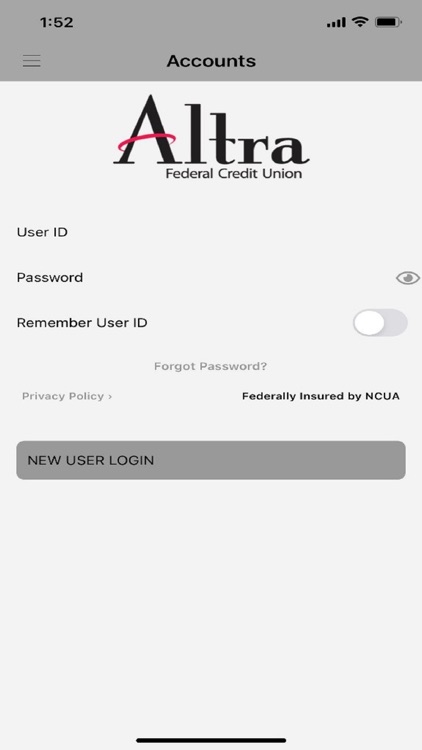The height and width of the screenshot is (750, 422).
Task: Tap the red swoosh in Altra logo
Action: (x=147, y=142)
